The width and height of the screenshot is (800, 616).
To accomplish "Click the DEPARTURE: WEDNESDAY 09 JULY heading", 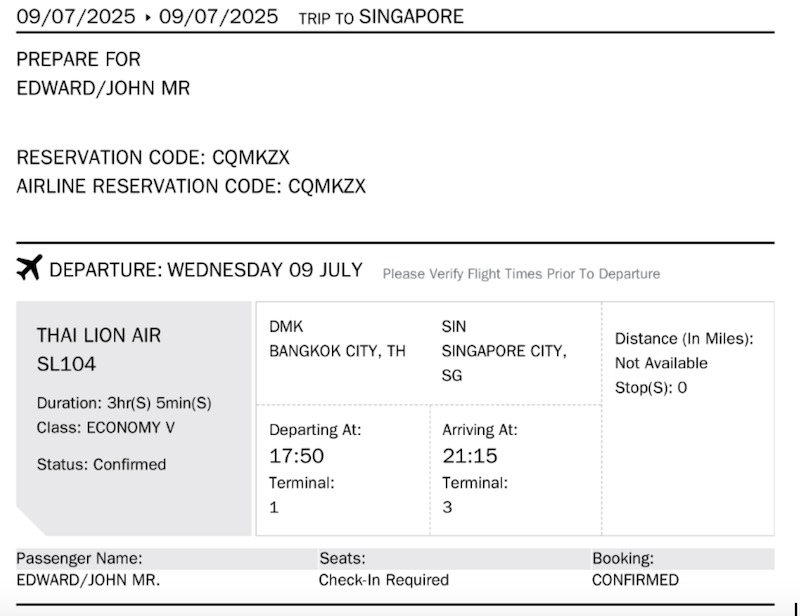I will 206,270.
